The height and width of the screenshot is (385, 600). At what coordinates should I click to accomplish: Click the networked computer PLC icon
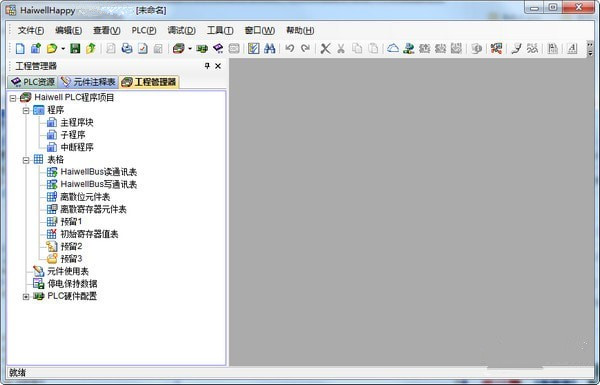pyautogui.click(x=409, y=49)
